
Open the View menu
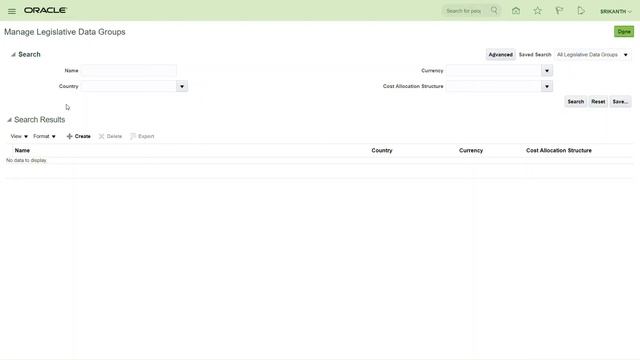pos(19,136)
